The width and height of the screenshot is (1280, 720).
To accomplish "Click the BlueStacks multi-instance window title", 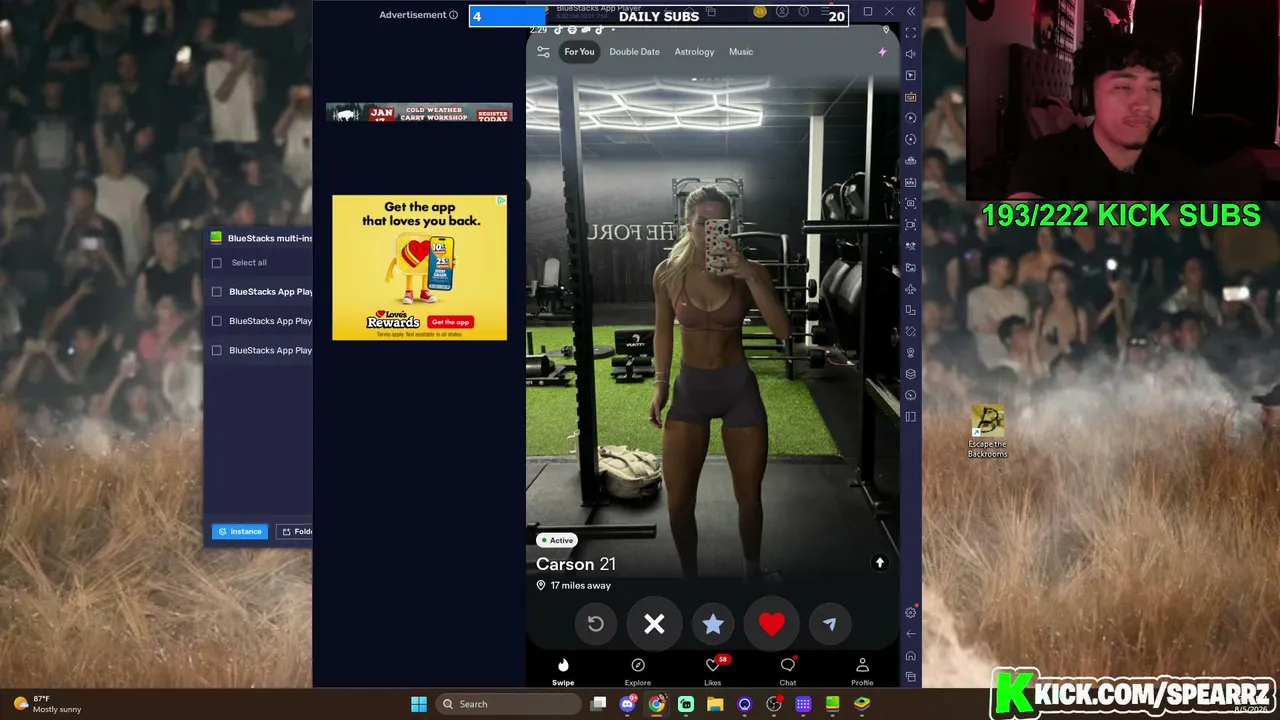I will 270,238.
